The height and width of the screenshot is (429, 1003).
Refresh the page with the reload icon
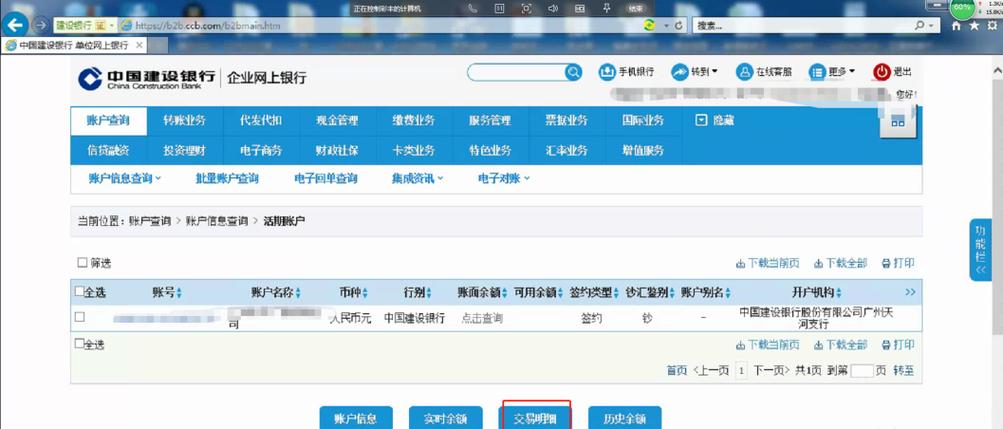(x=678, y=26)
